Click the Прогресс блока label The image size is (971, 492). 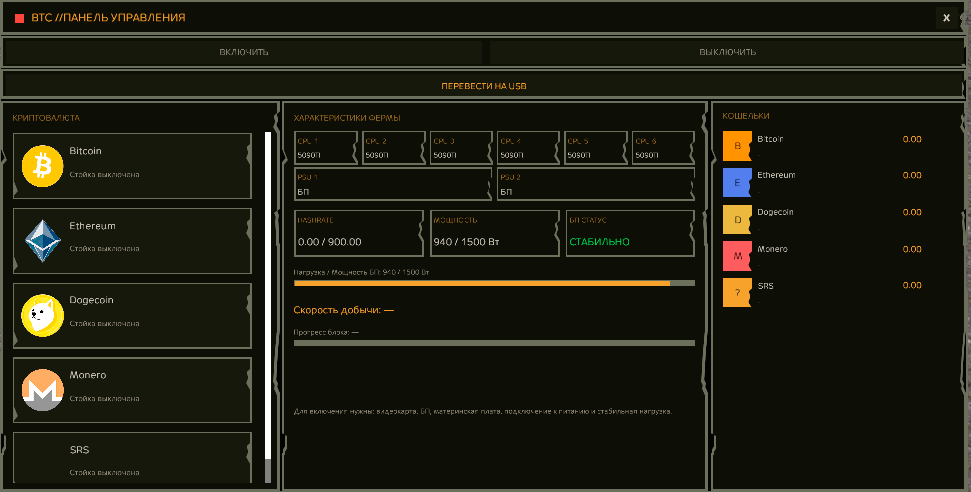coord(326,333)
